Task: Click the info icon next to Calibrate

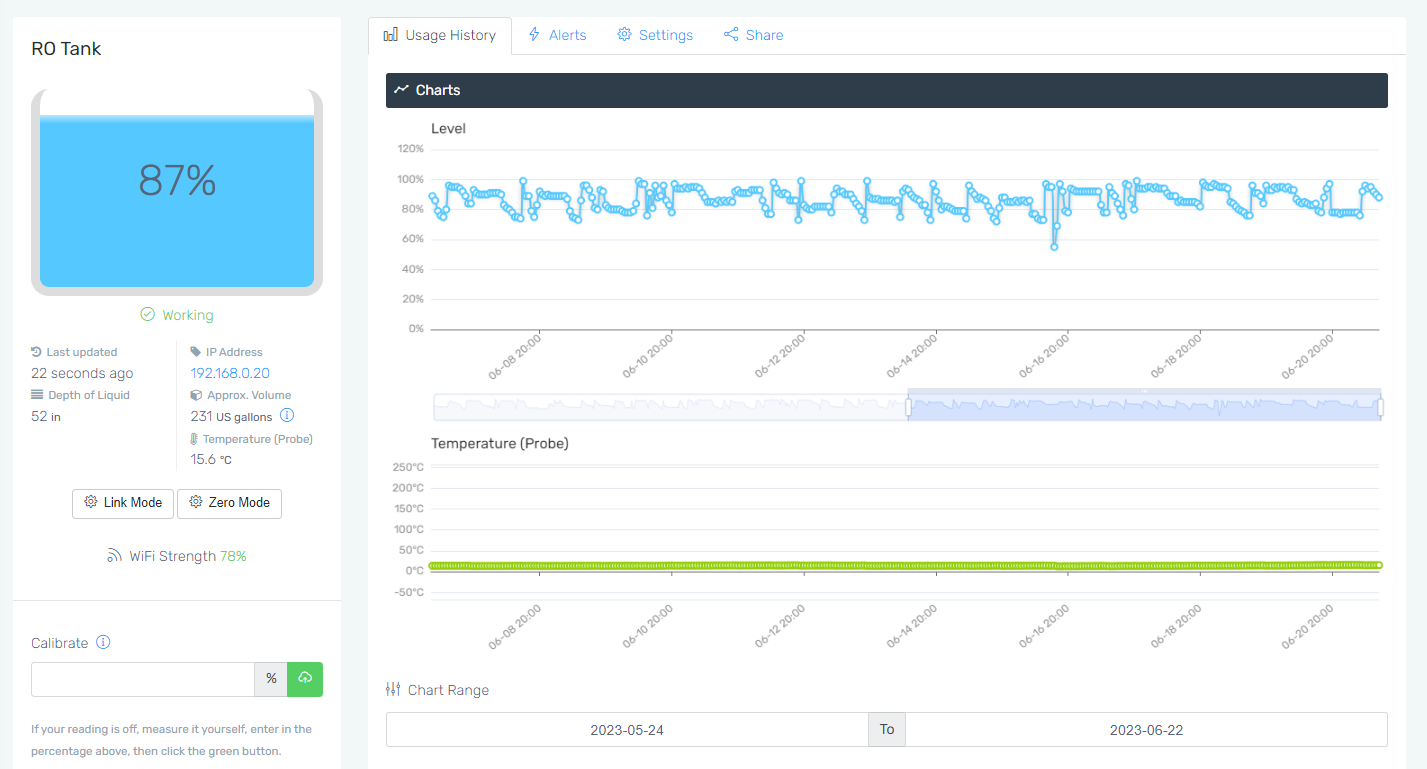Action: tap(103, 643)
